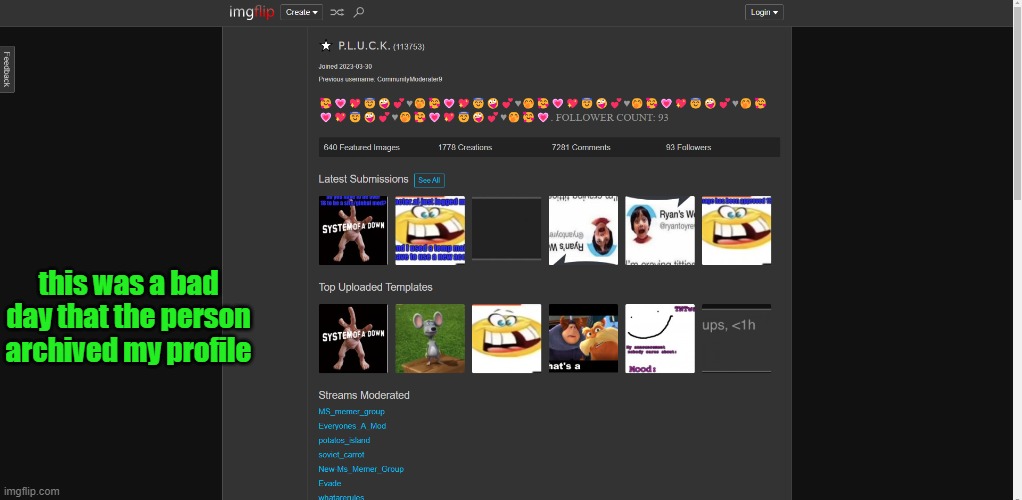
Task: Click See All next to Latest Submissions
Action: 429,180
